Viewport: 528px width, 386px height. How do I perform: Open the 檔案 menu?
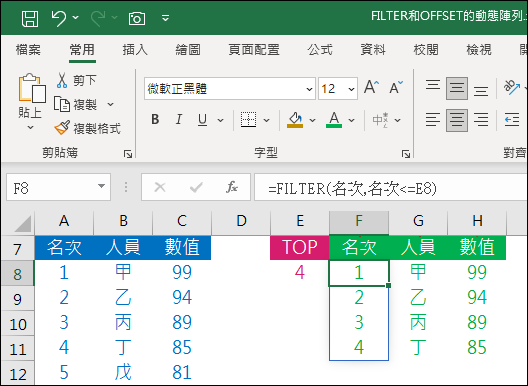click(28, 50)
